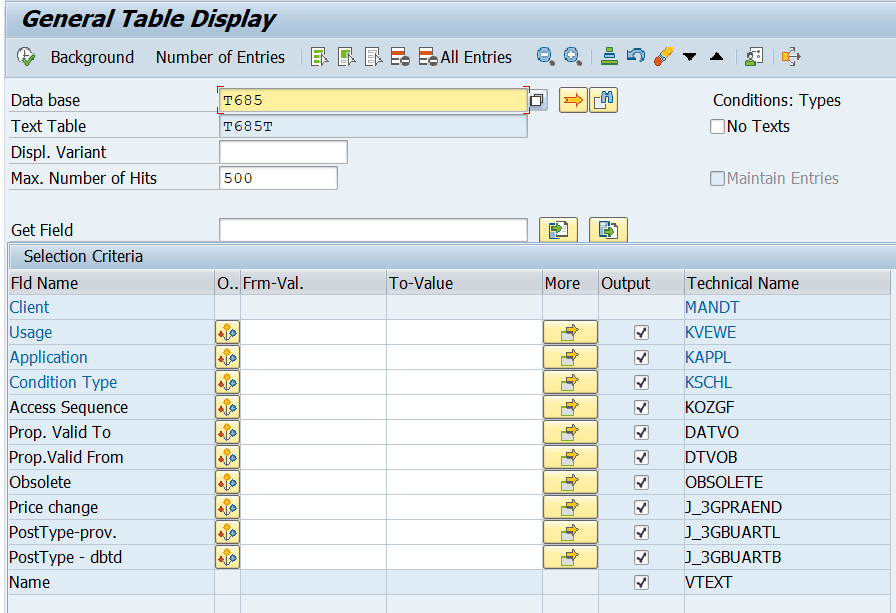Open selection option for PostType-prov. row

click(x=227, y=532)
